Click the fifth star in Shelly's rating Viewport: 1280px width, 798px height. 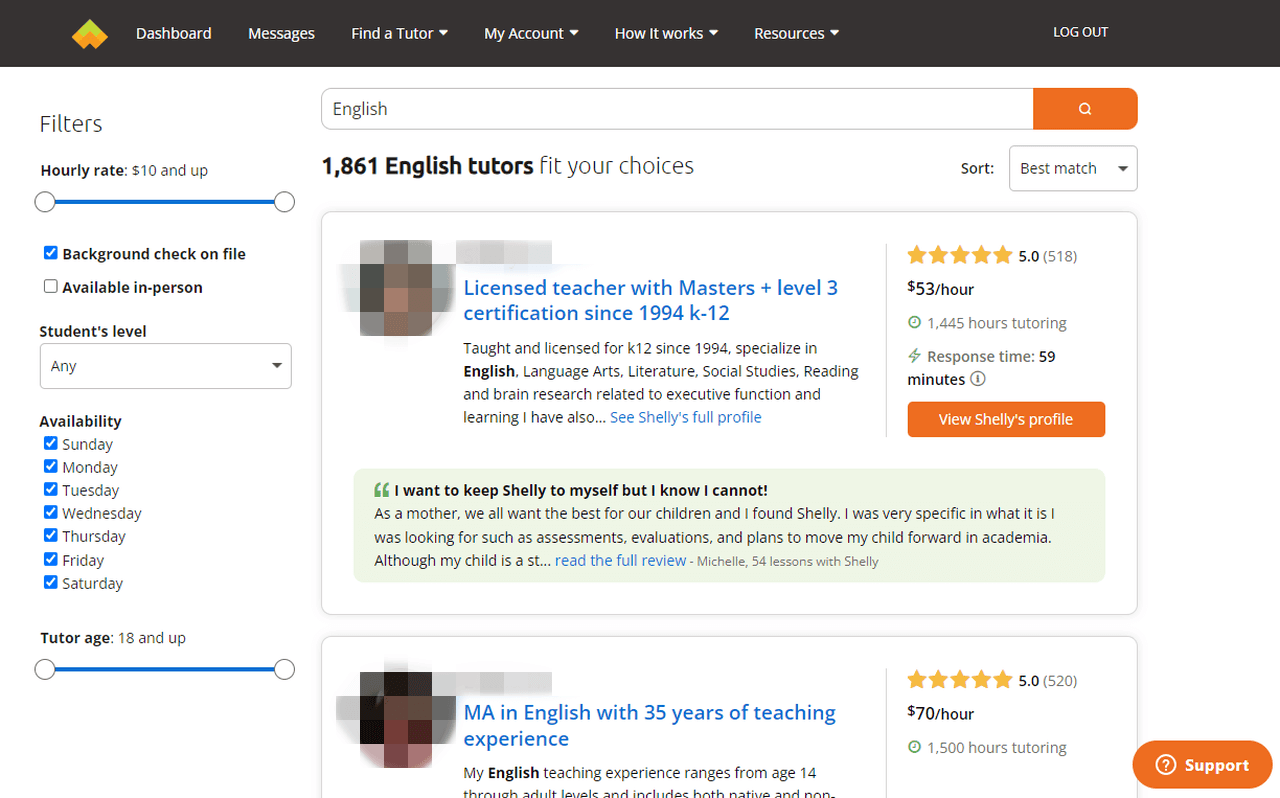1004,255
